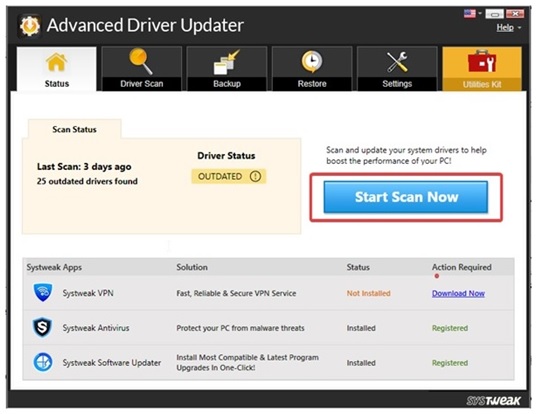Open the Backup tab
The height and width of the screenshot is (414, 537).
(227, 69)
